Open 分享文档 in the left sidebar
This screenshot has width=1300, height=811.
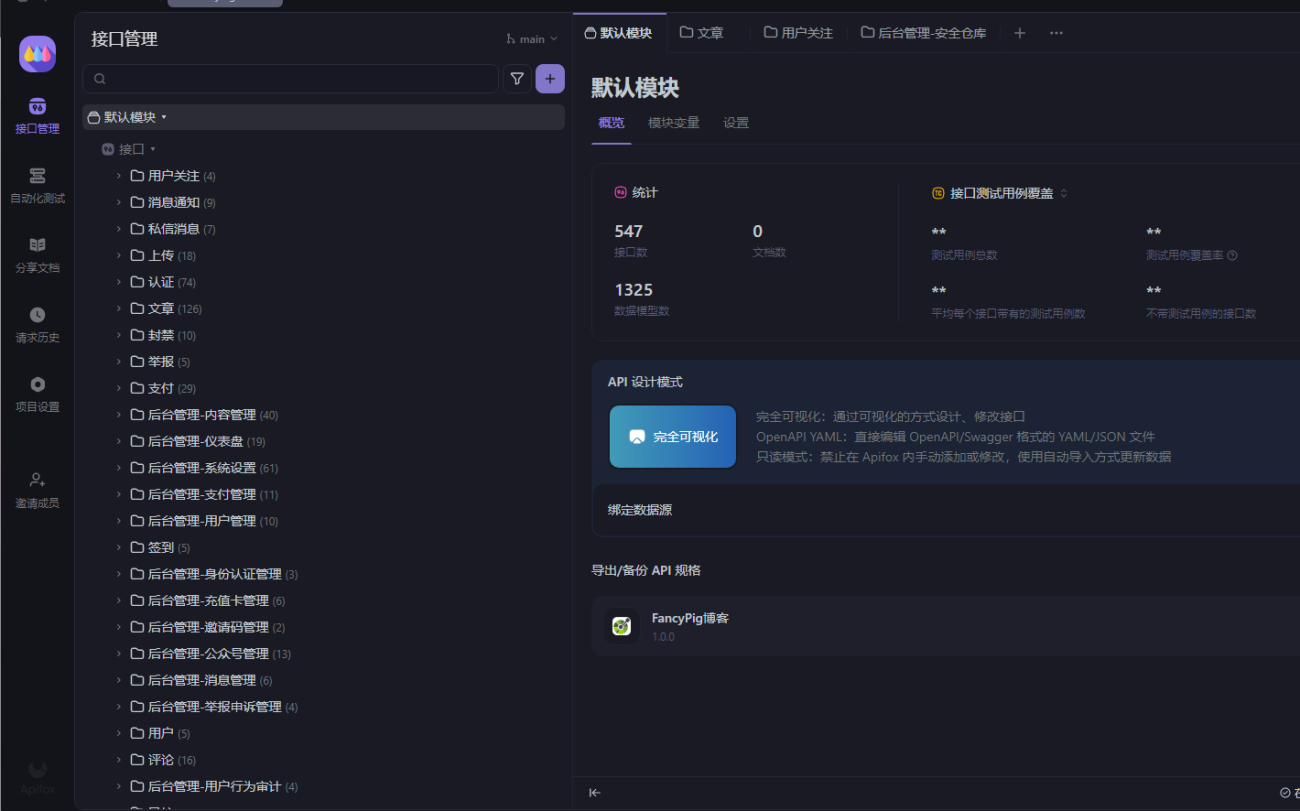point(37,255)
